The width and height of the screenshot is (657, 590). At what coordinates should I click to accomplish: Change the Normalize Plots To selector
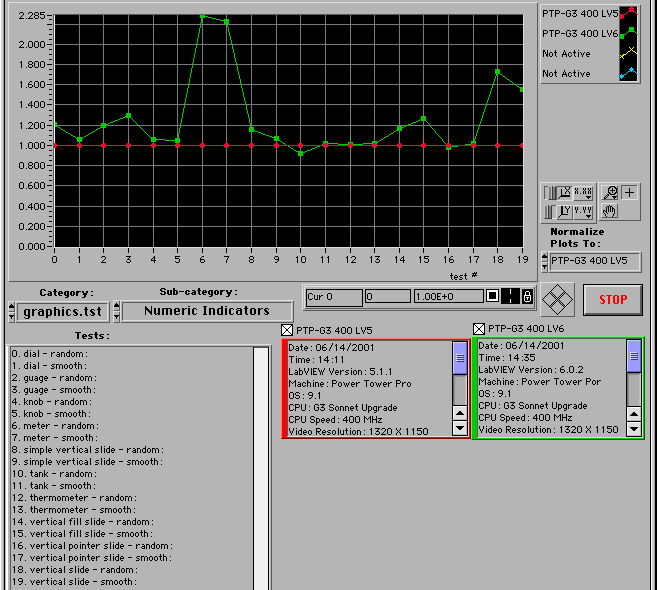pos(595,261)
